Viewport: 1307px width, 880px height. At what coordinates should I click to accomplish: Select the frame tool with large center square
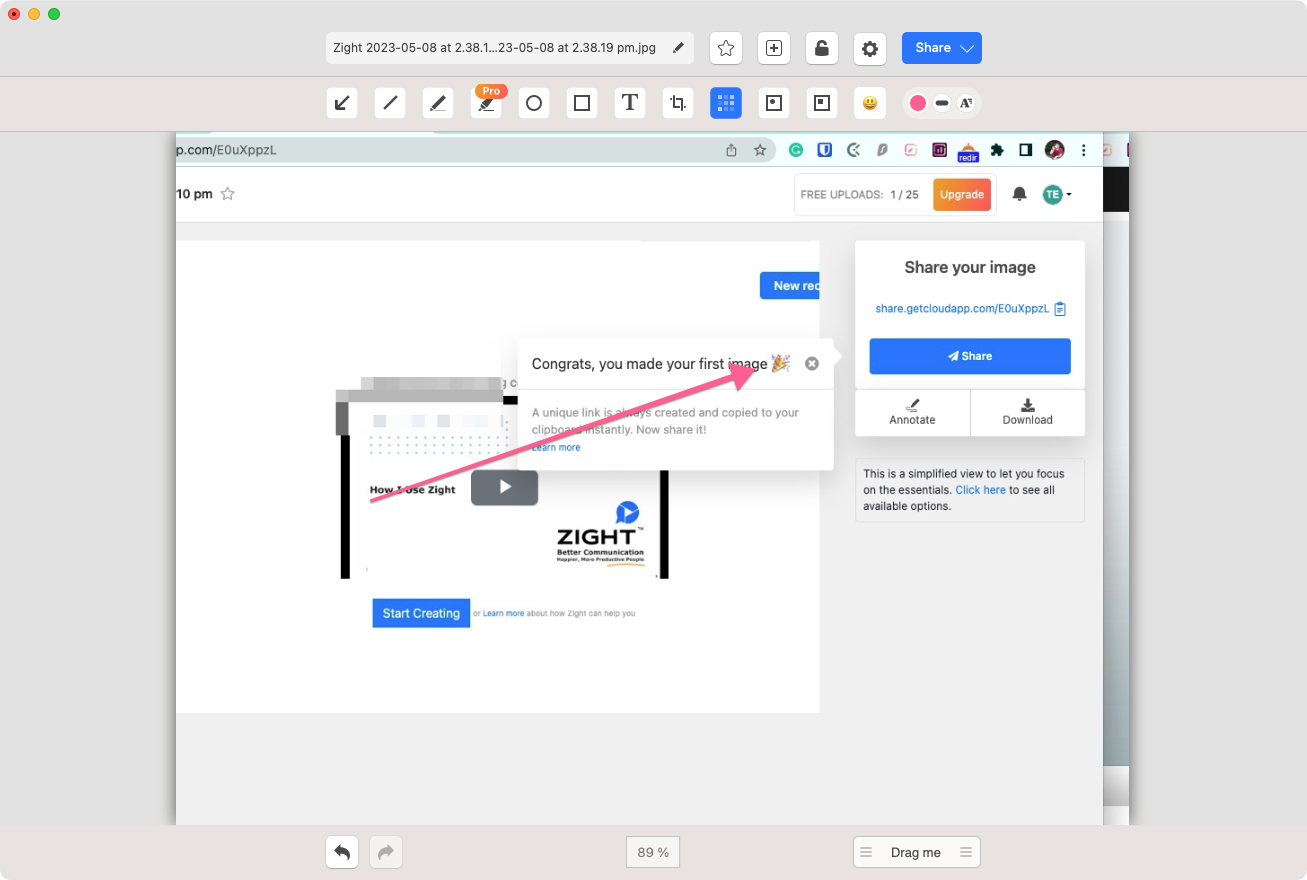pos(822,102)
